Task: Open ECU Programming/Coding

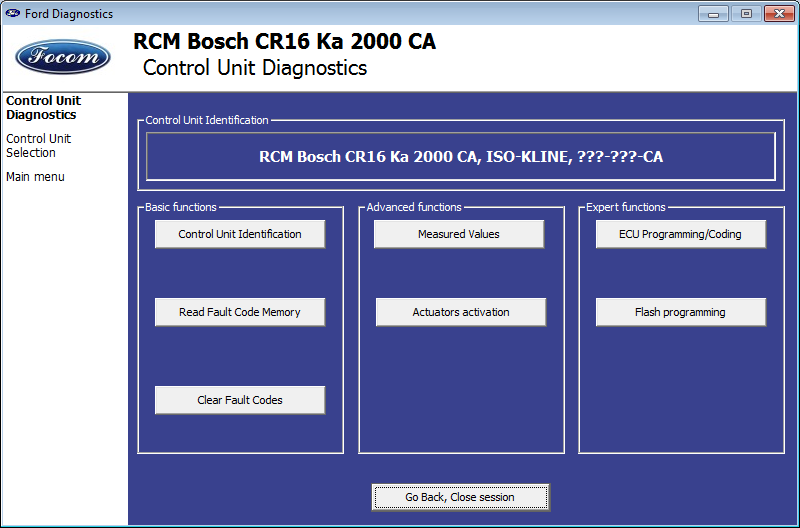Action: [x=680, y=234]
